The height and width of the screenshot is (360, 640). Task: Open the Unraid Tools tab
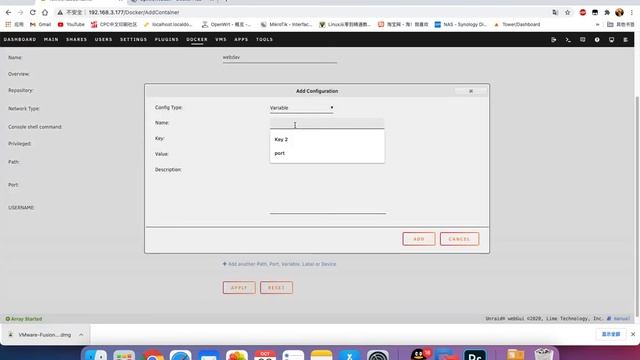[264, 40]
